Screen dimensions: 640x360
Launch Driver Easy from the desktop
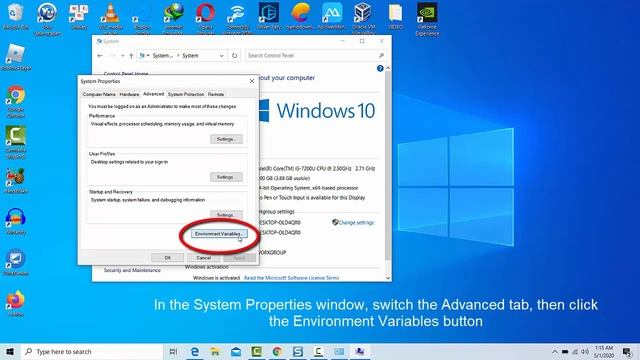(269, 16)
